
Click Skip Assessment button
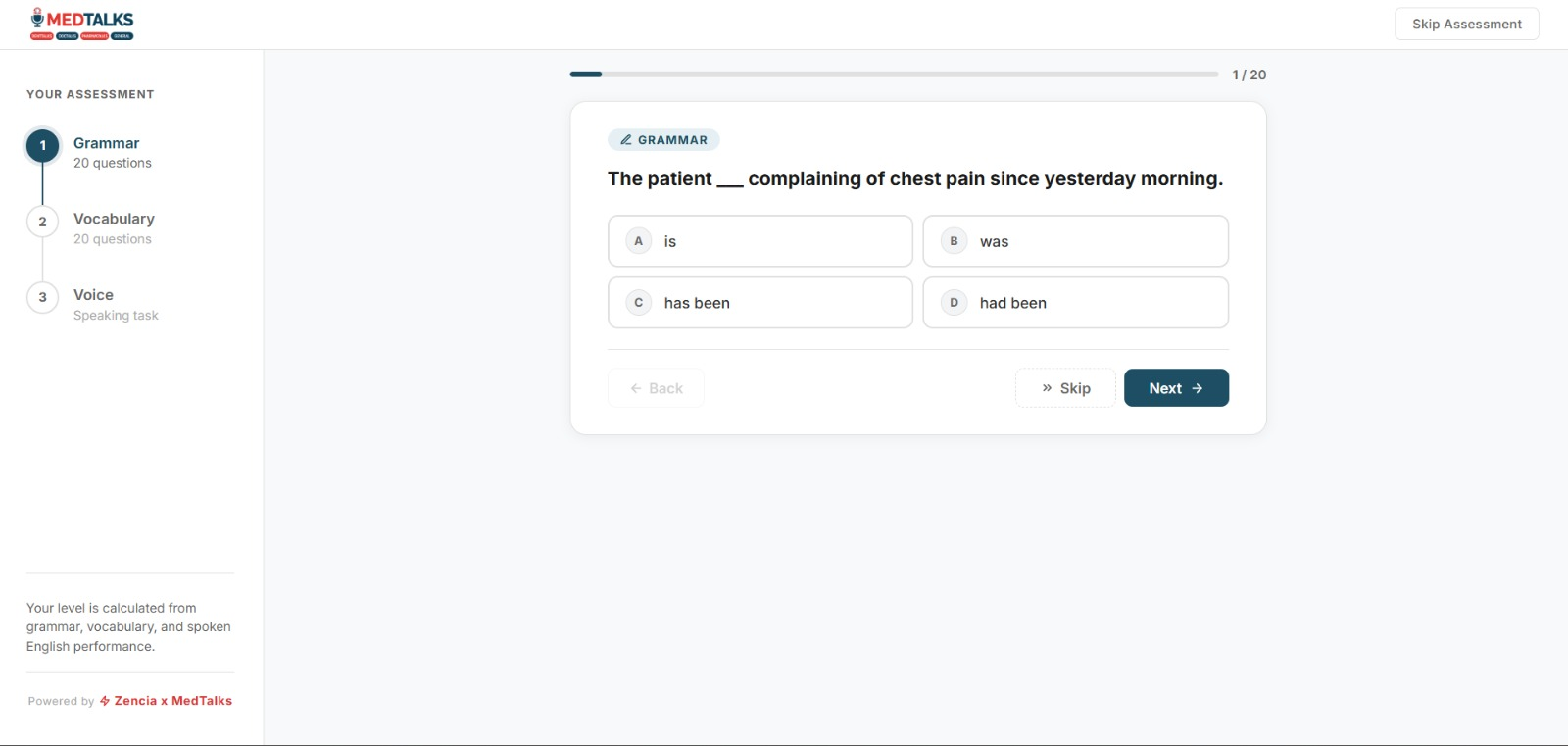tap(1466, 24)
